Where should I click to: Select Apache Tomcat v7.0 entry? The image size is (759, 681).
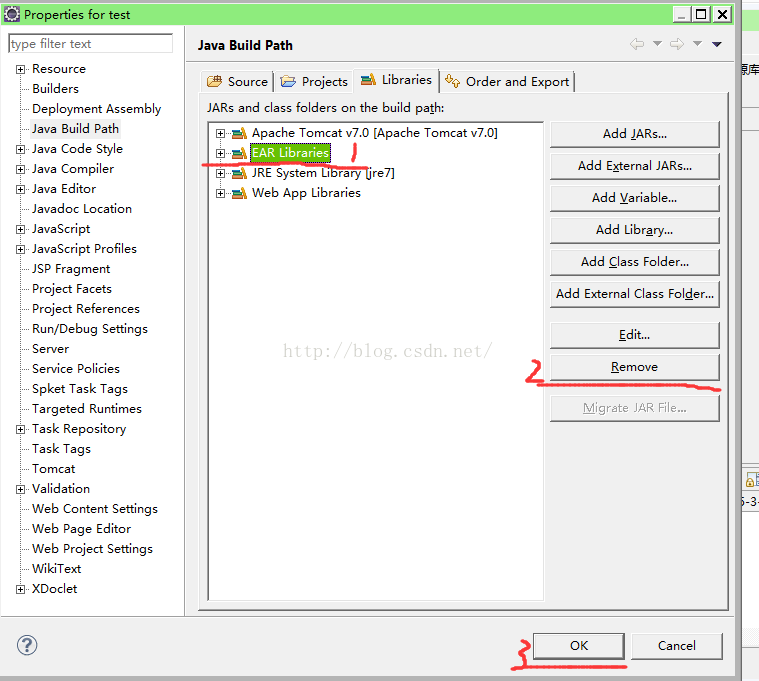tap(374, 133)
